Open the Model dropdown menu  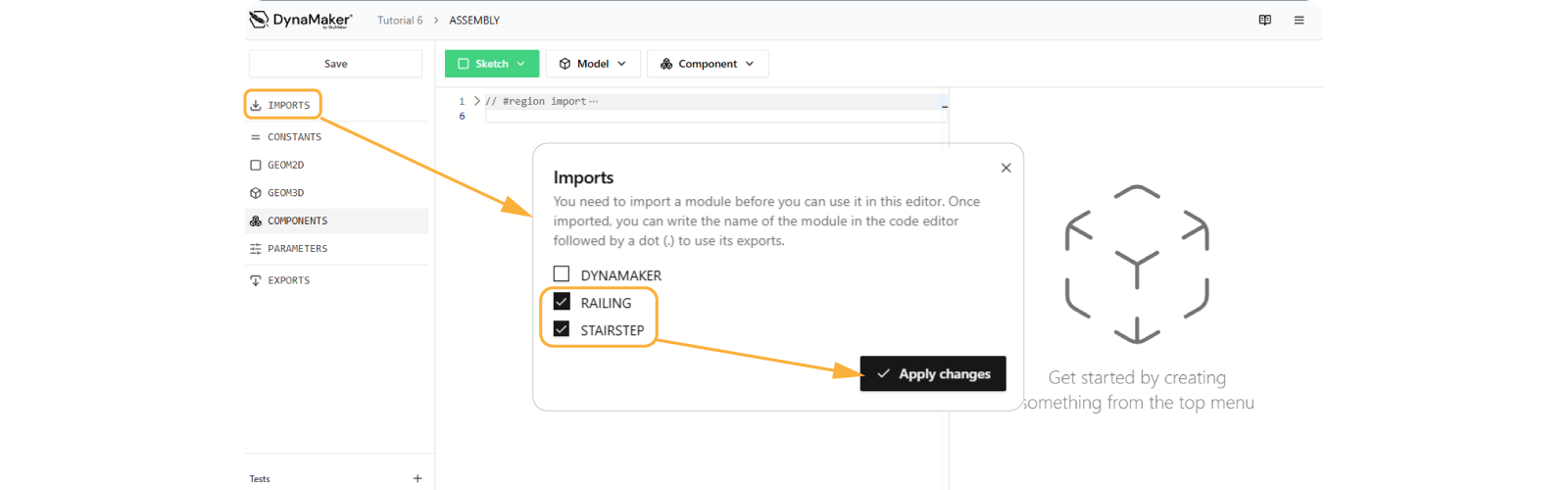[593, 64]
